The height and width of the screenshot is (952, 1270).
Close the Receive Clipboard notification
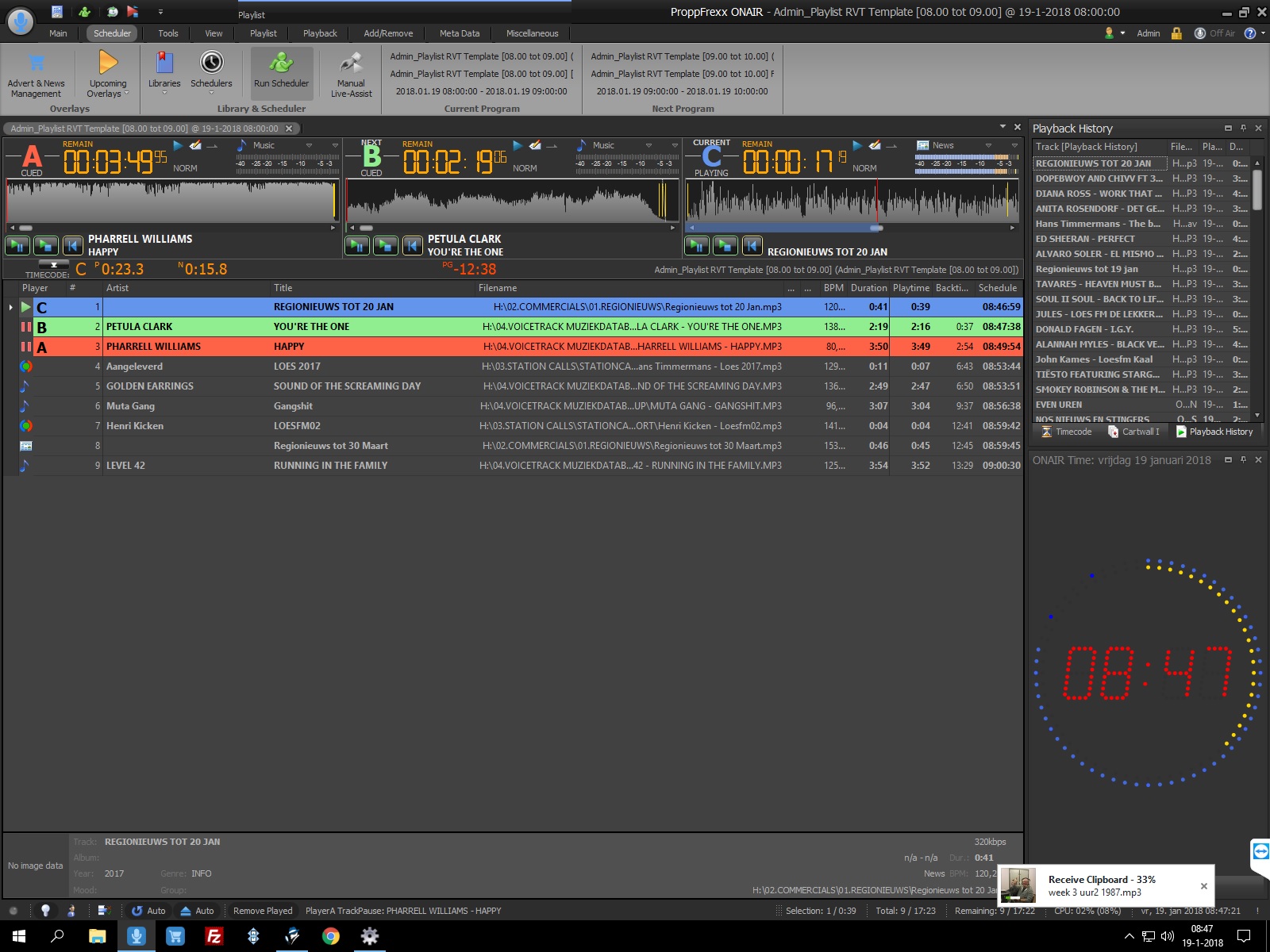[x=1203, y=886]
